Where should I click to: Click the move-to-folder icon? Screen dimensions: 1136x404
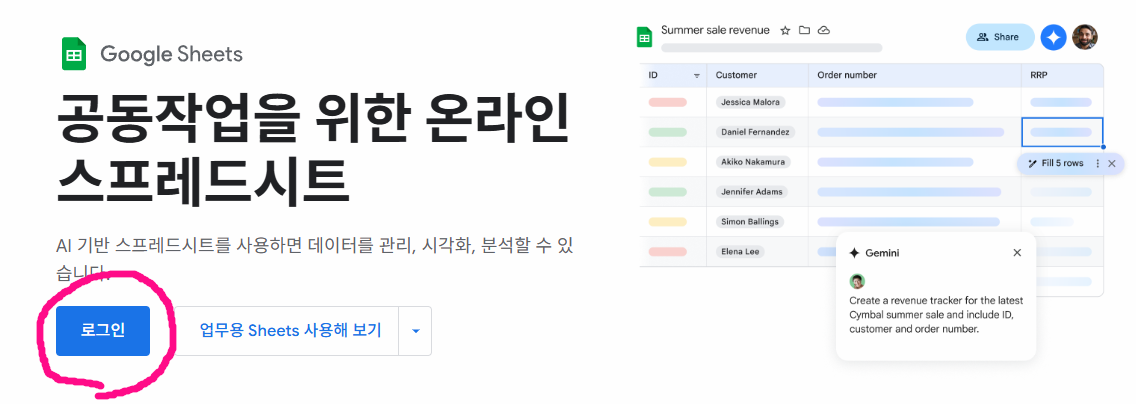pos(804,30)
